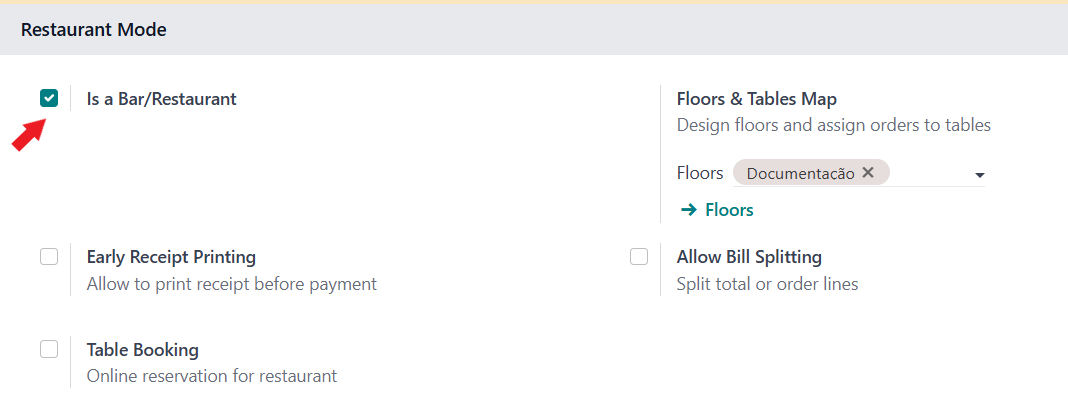Uncheck the Is a Bar/Restaurant checkbox

(49, 99)
